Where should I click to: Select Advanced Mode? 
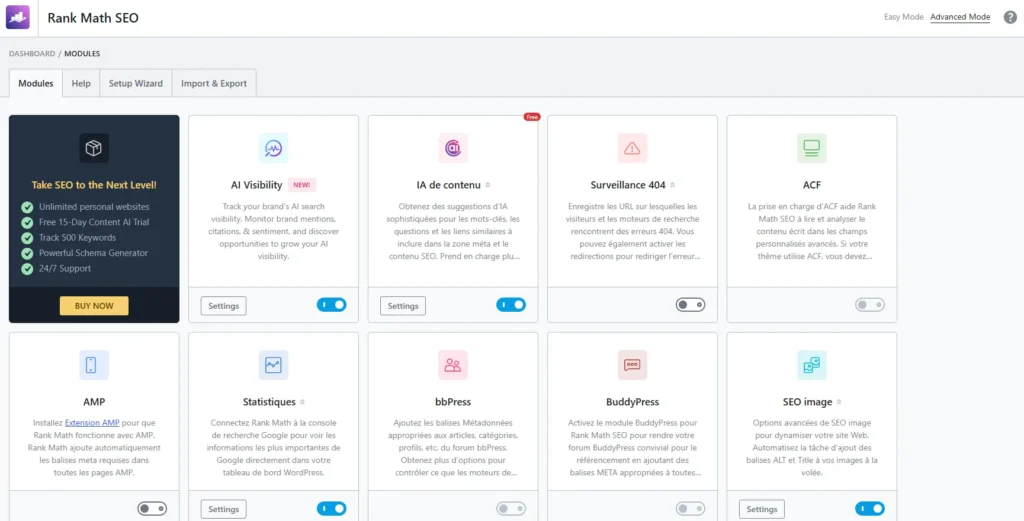[x=960, y=17]
